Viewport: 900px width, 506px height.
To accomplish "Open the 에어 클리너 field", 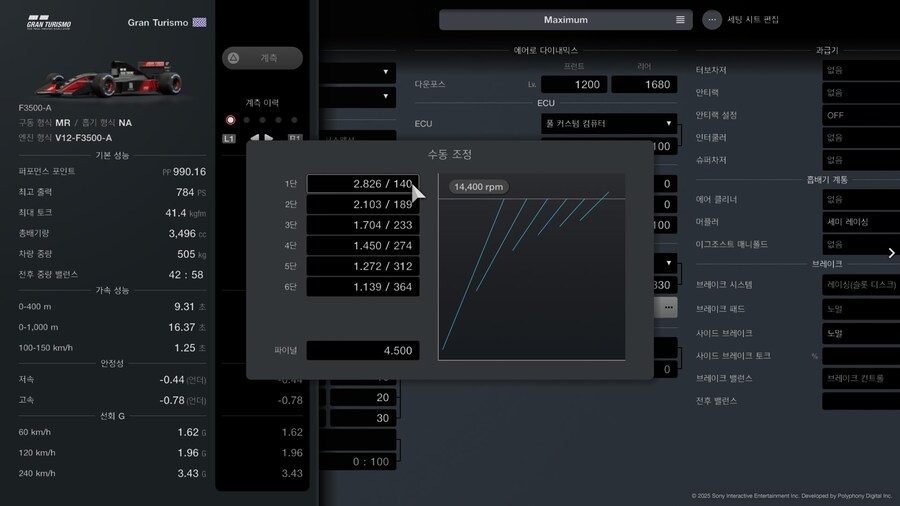I will coord(861,199).
